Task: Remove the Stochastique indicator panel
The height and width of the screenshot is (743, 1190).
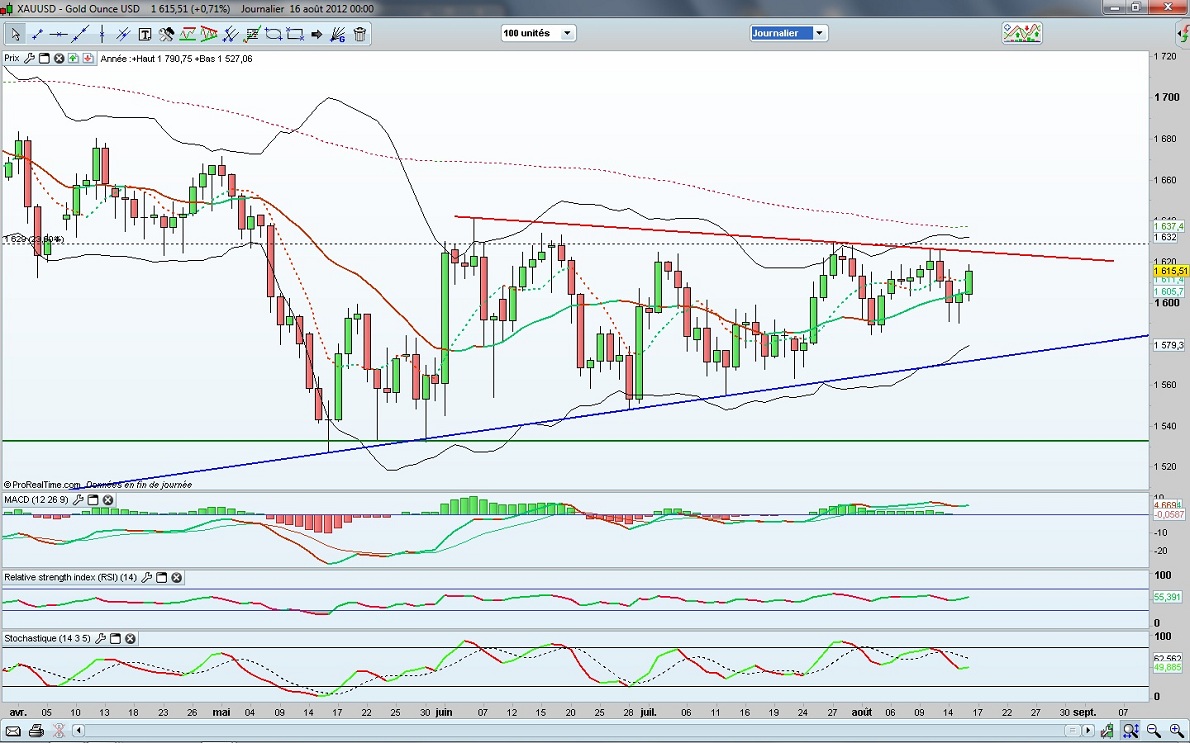Action: (130, 638)
